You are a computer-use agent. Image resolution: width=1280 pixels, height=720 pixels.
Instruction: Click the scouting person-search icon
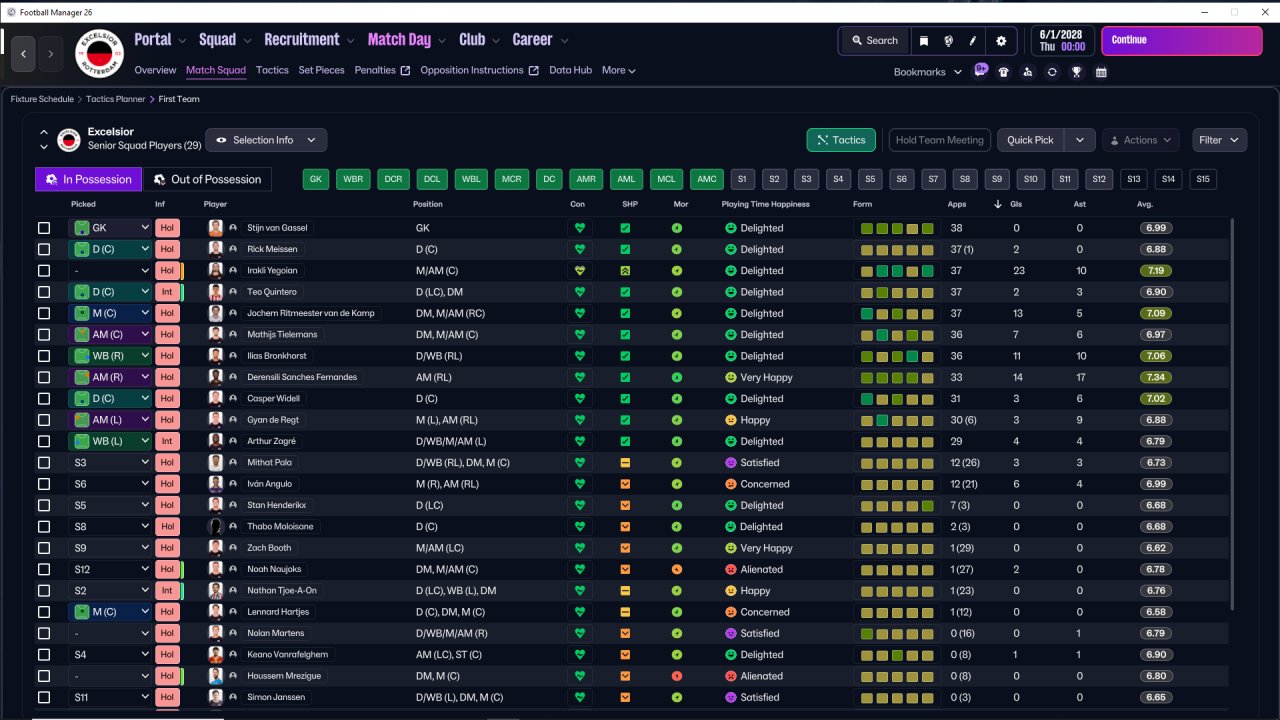coord(1028,72)
